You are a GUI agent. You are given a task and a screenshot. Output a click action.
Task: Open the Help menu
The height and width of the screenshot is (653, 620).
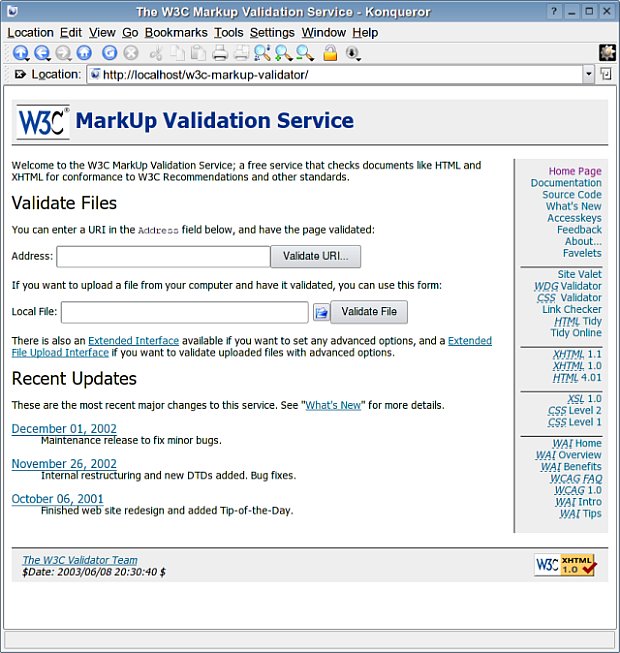[365, 32]
